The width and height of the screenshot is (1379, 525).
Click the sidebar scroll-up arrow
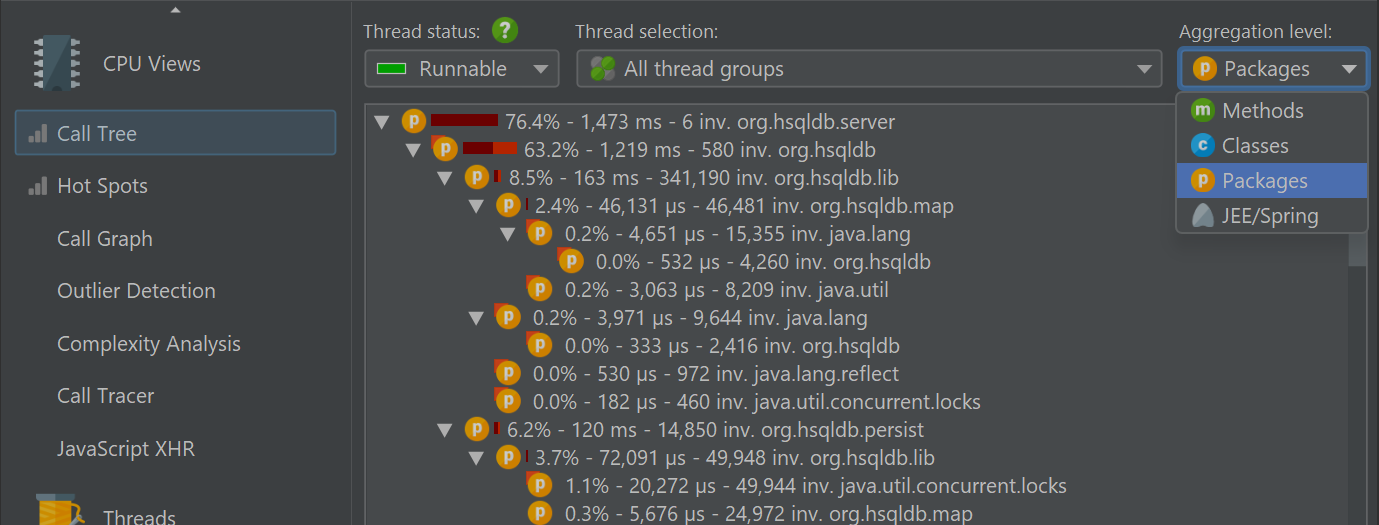176,10
